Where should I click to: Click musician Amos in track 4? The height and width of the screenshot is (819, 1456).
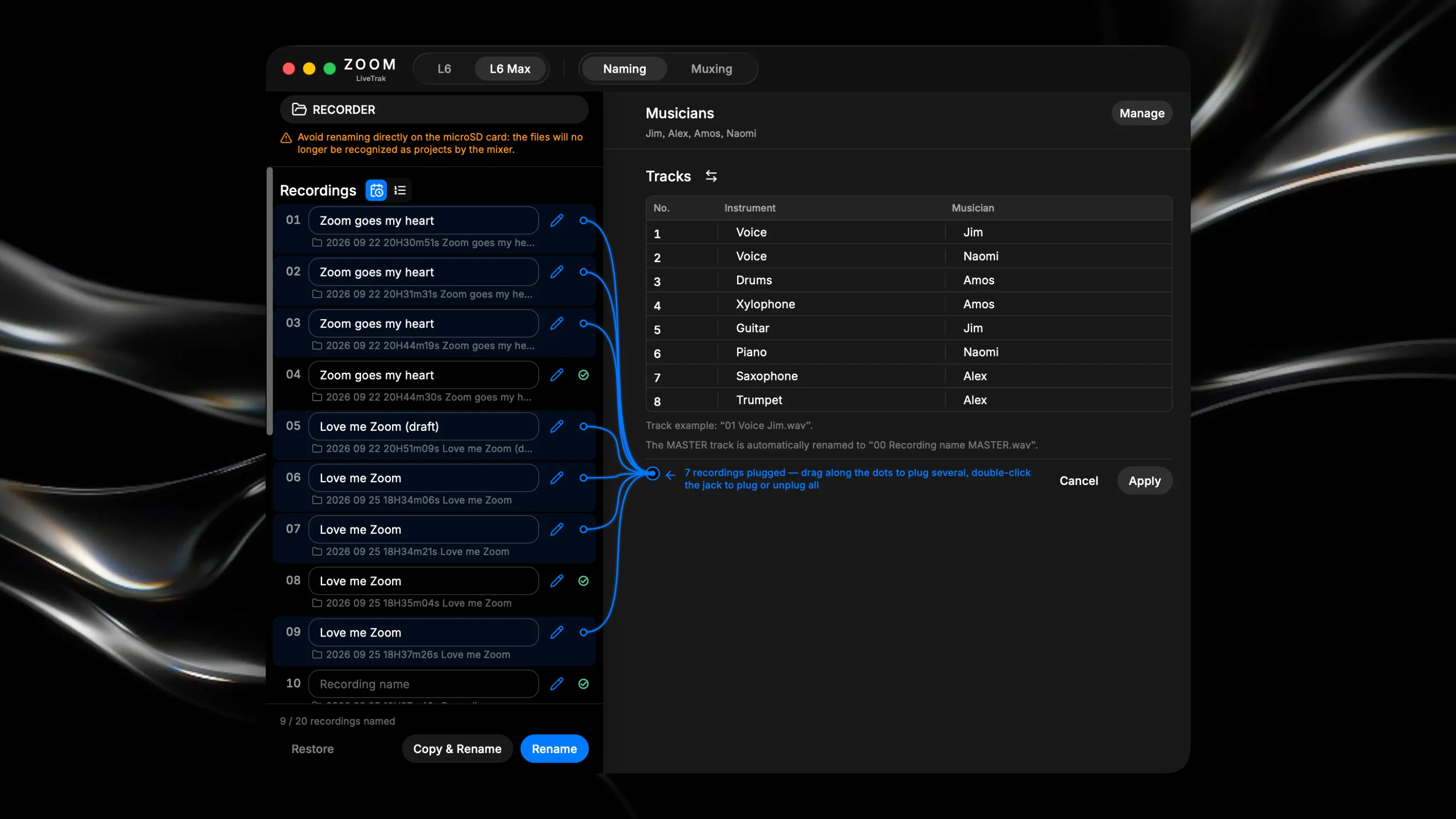(978, 304)
